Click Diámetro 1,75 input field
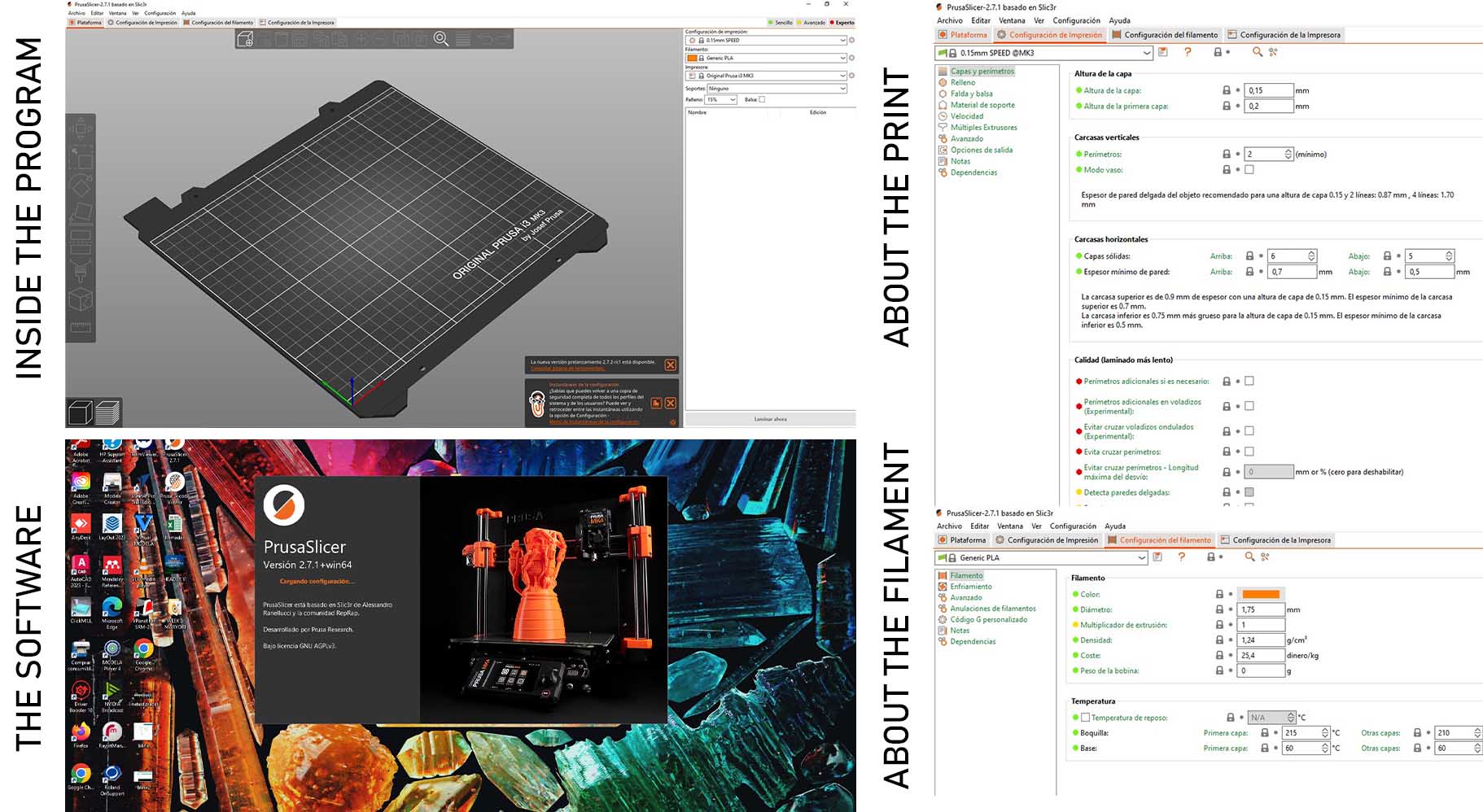Screen dimensions: 1483x812 1262,609
